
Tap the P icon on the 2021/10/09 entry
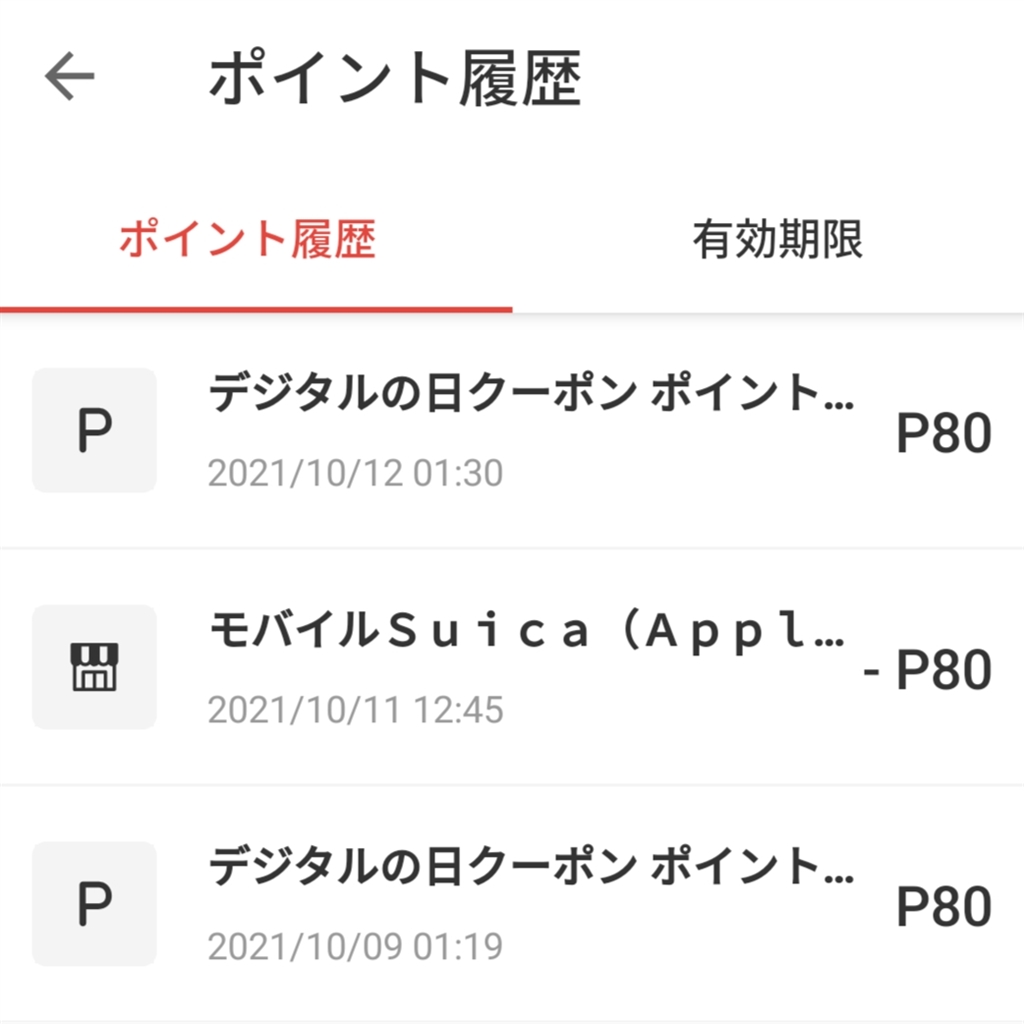pos(94,904)
